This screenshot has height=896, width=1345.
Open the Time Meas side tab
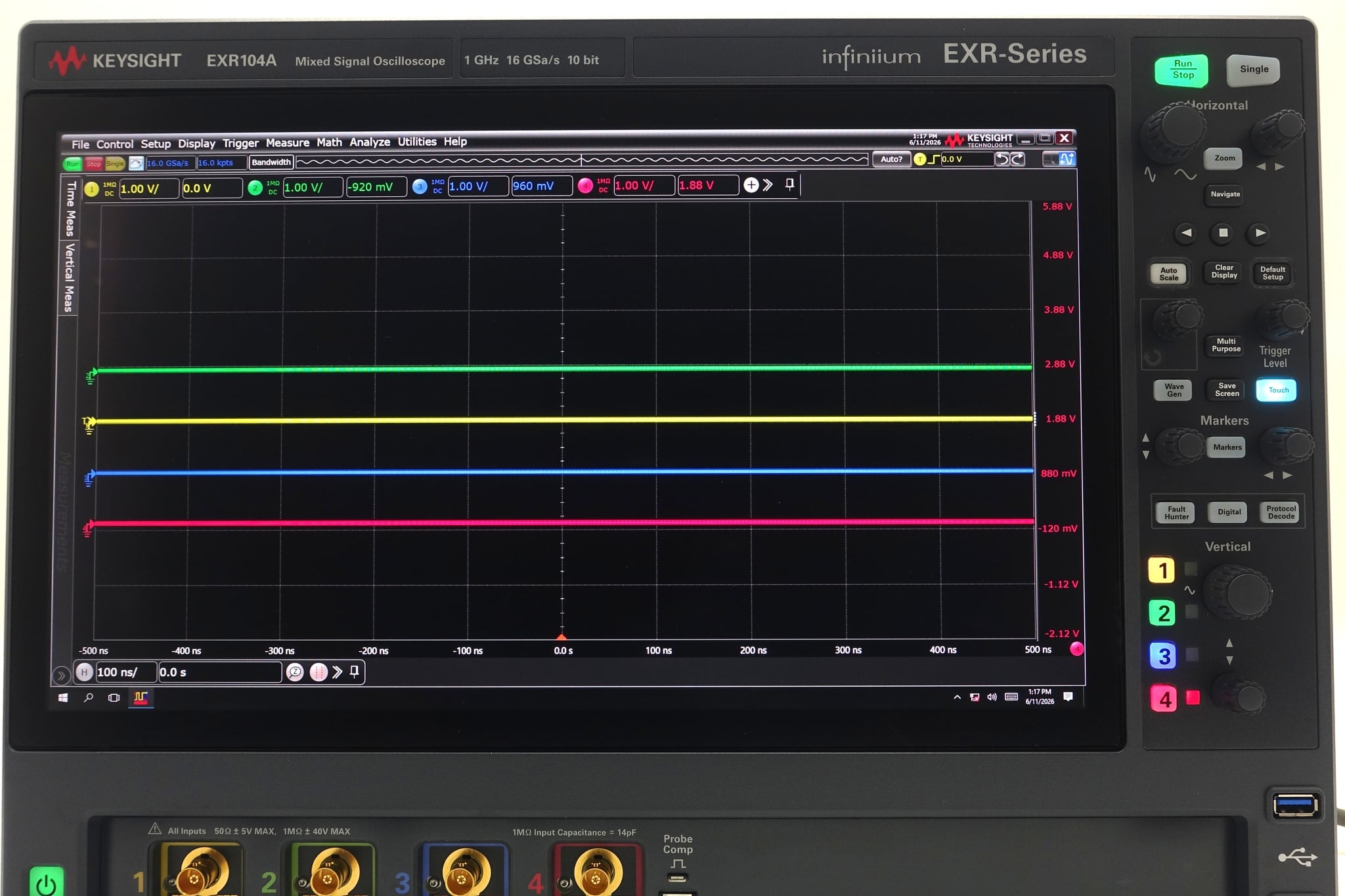[70, 209]
